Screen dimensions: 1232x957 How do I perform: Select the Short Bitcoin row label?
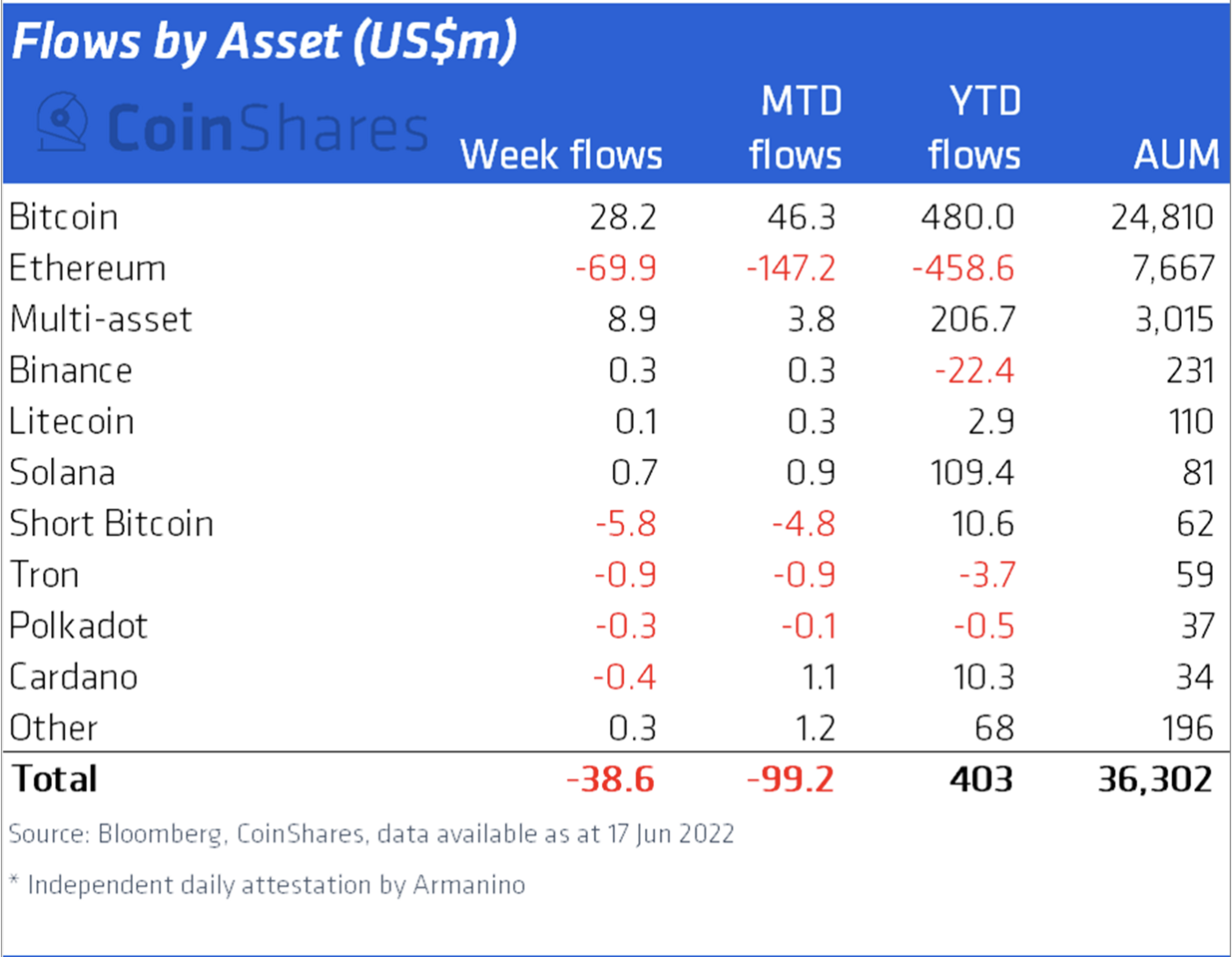click(x=111, y=522)
